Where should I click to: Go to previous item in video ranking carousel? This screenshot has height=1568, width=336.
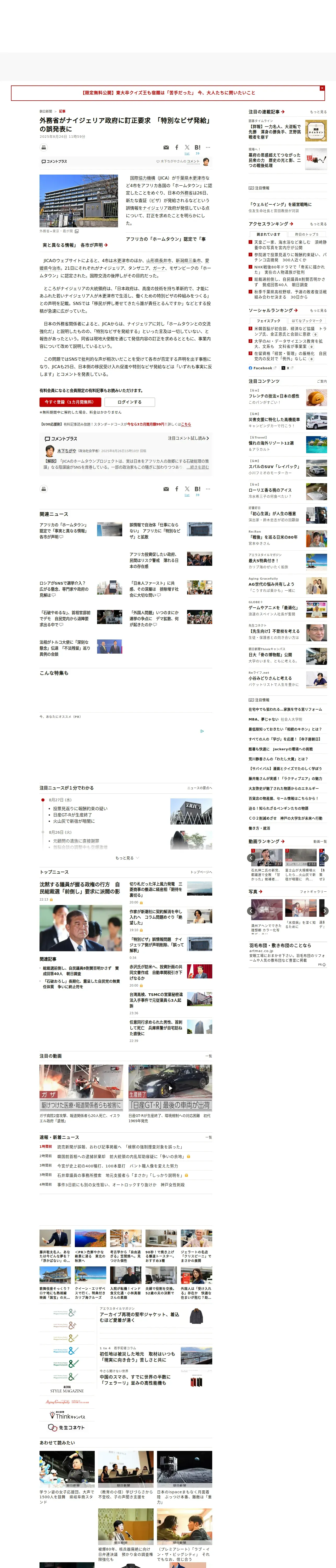(x=251, y=858)
